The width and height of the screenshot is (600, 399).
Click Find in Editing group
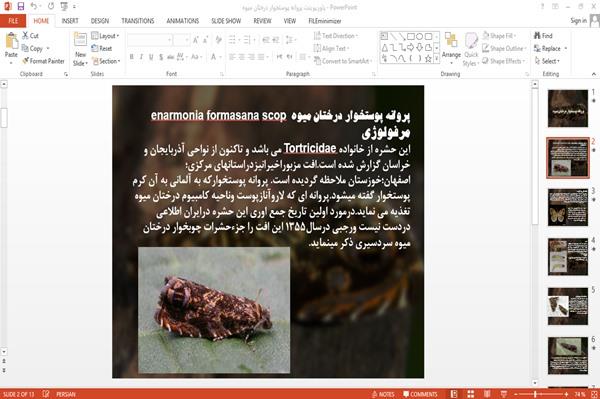pyautogui.click(x=543, y=36)
